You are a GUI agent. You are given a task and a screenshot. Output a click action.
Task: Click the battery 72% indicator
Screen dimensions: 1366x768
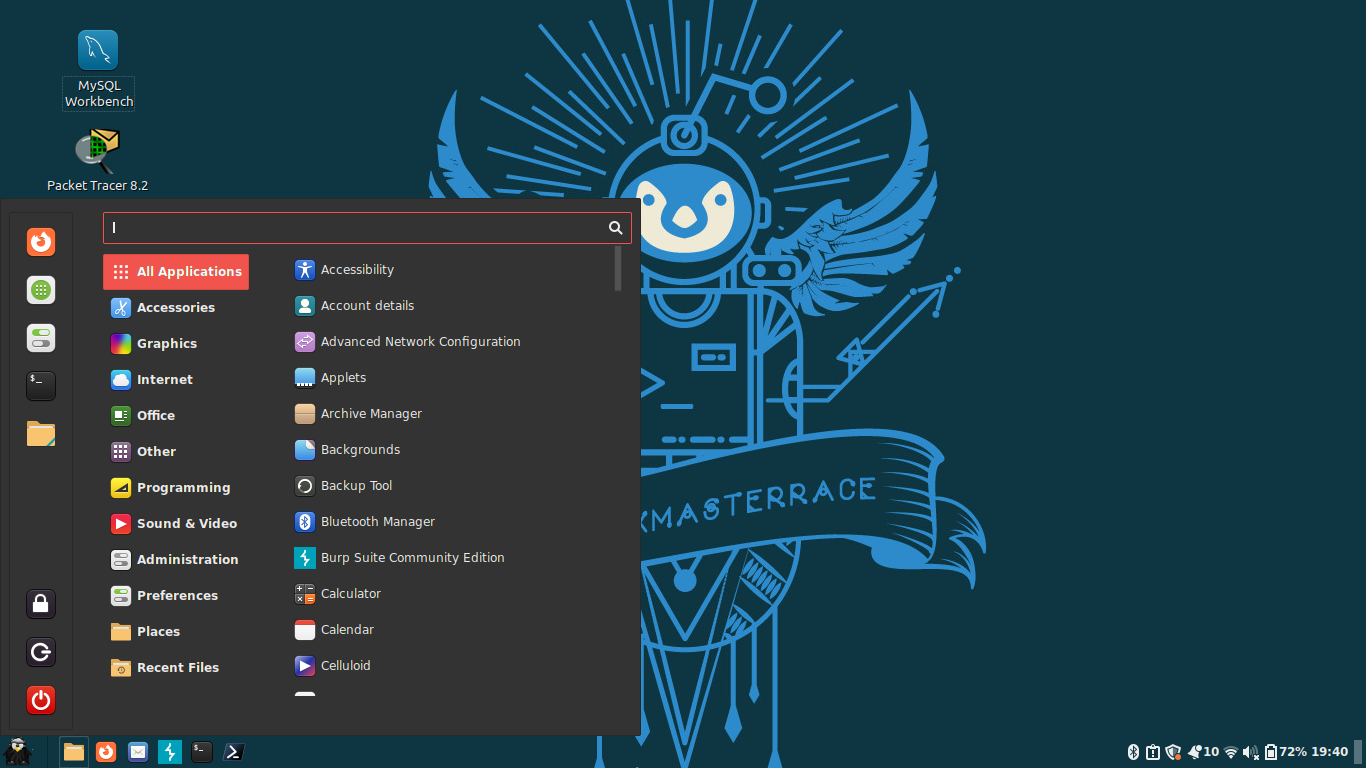[x=1286, y=752]
